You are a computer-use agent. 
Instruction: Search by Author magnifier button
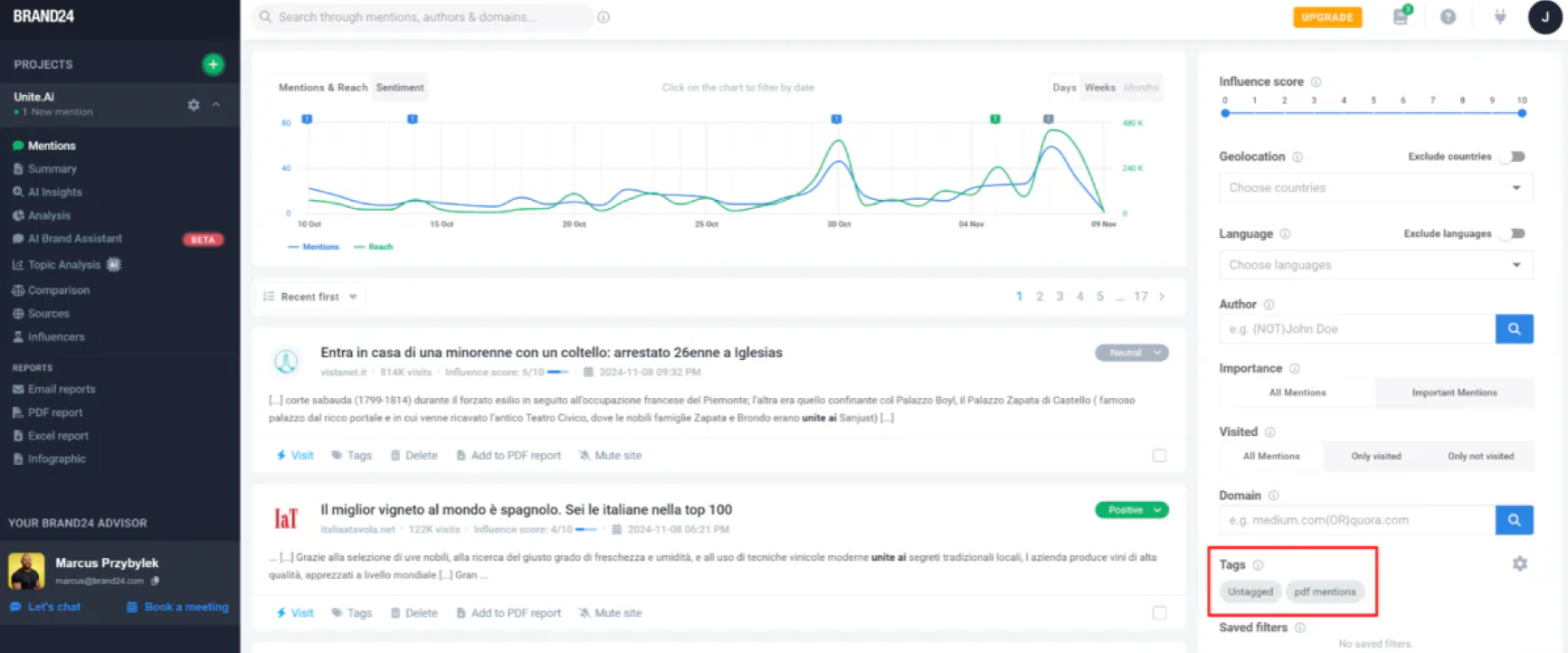[x=1514, y=329]
